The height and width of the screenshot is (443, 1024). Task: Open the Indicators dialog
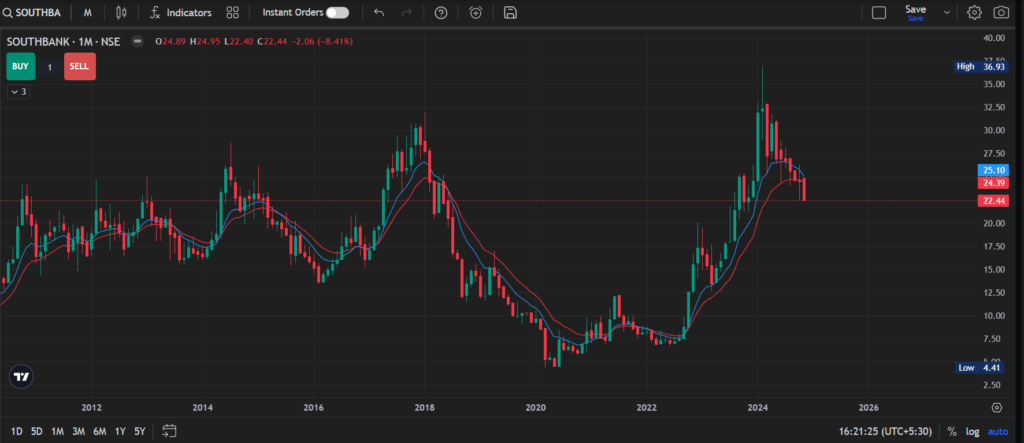(x=181, y=12)
